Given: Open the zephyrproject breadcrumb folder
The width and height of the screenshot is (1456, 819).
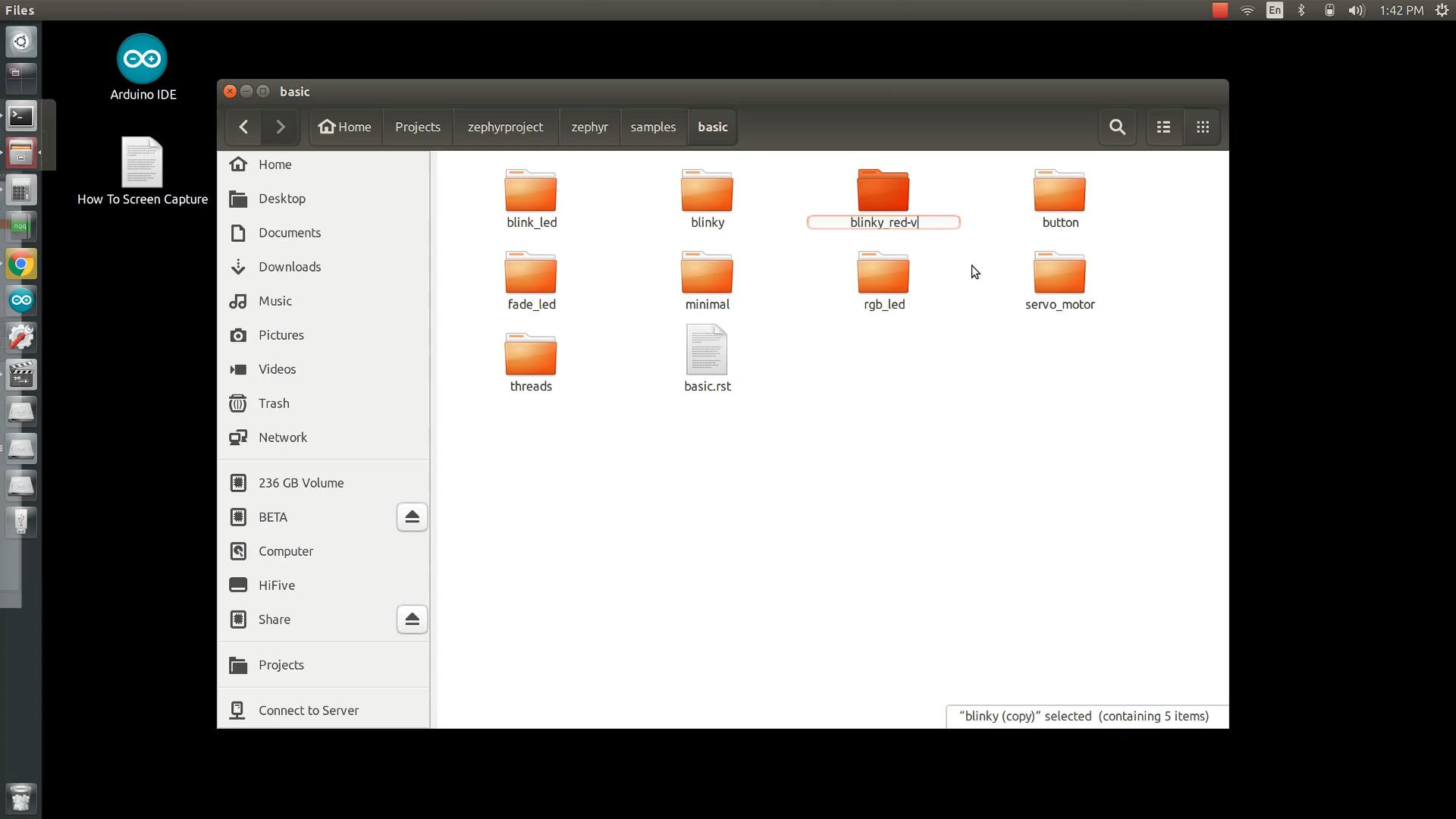Looking at the screenshot, I should pos(504,127).
